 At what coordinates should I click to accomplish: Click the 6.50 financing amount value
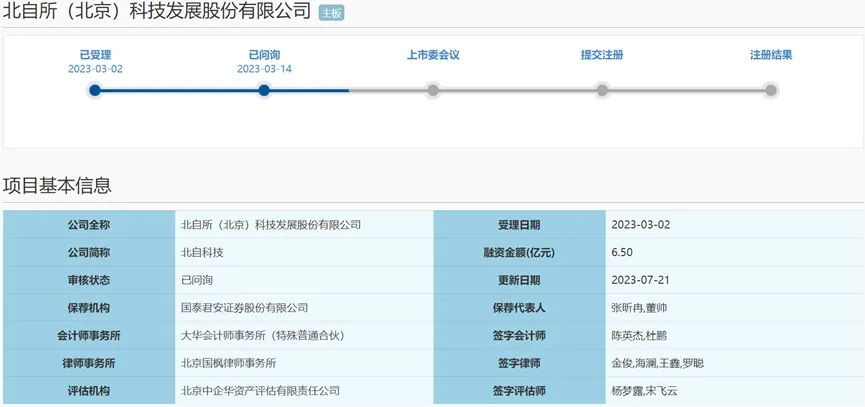coord(622,253)
